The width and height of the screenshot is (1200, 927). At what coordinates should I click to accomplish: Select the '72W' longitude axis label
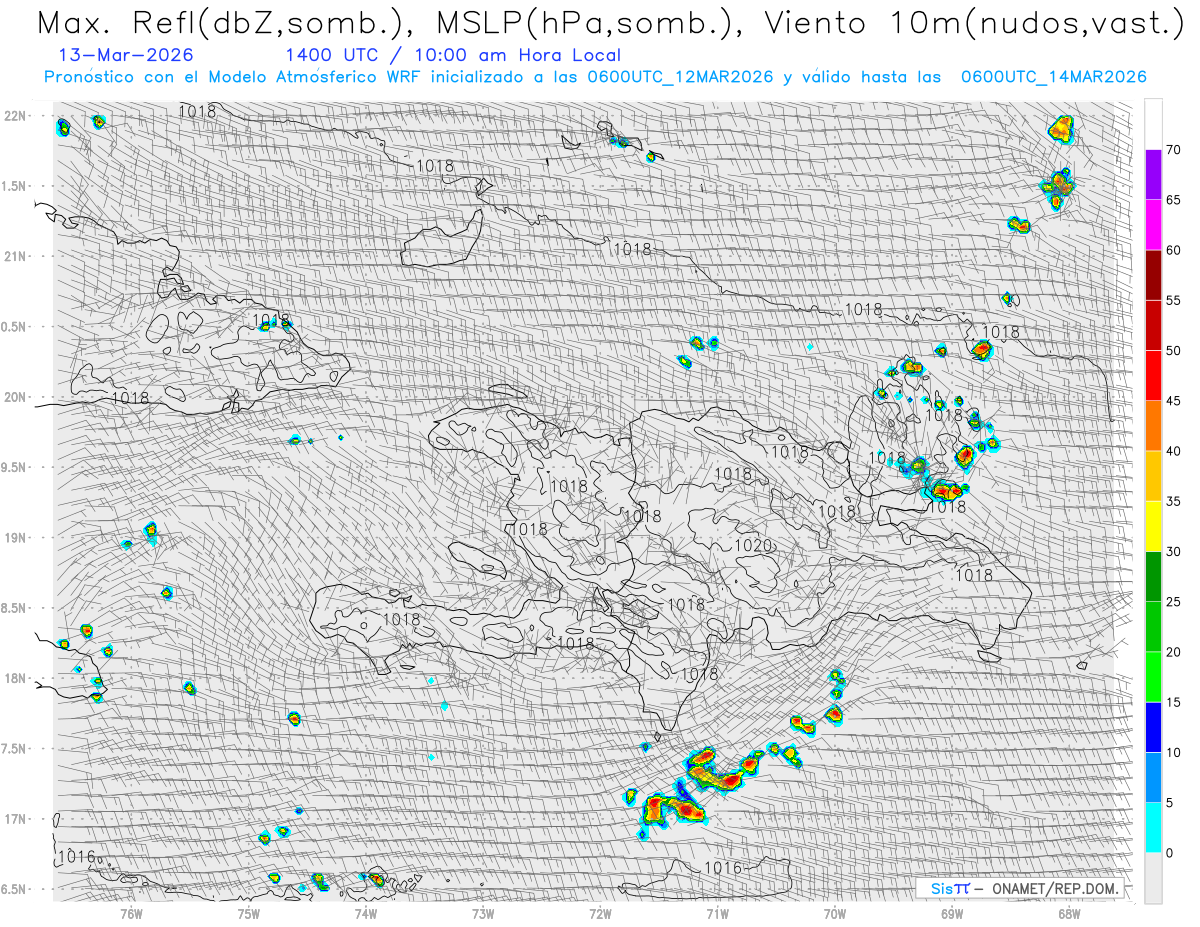600,913
